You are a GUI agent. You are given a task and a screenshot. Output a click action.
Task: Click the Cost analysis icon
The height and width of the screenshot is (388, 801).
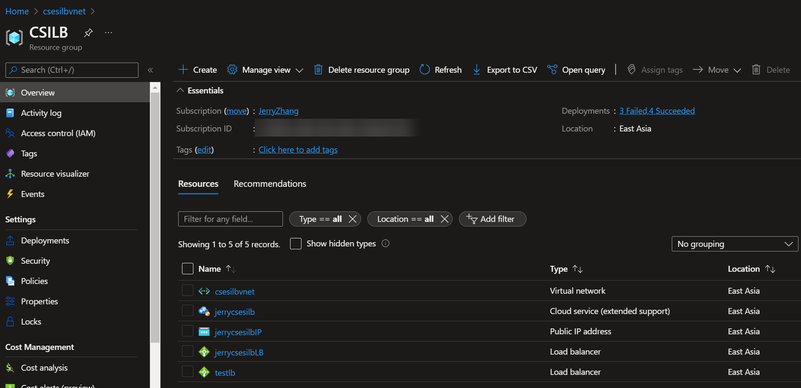10,368
